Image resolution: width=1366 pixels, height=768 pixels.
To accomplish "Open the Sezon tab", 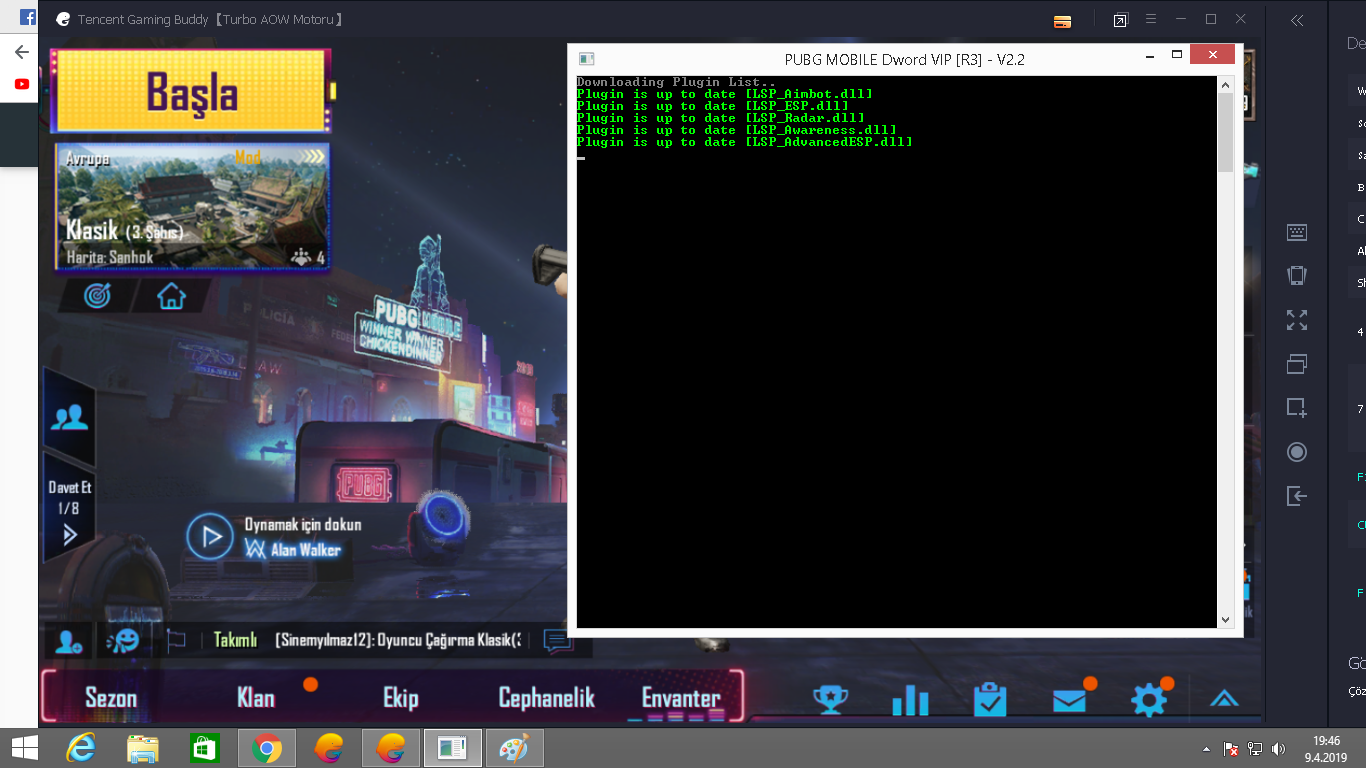I will 111,697.
